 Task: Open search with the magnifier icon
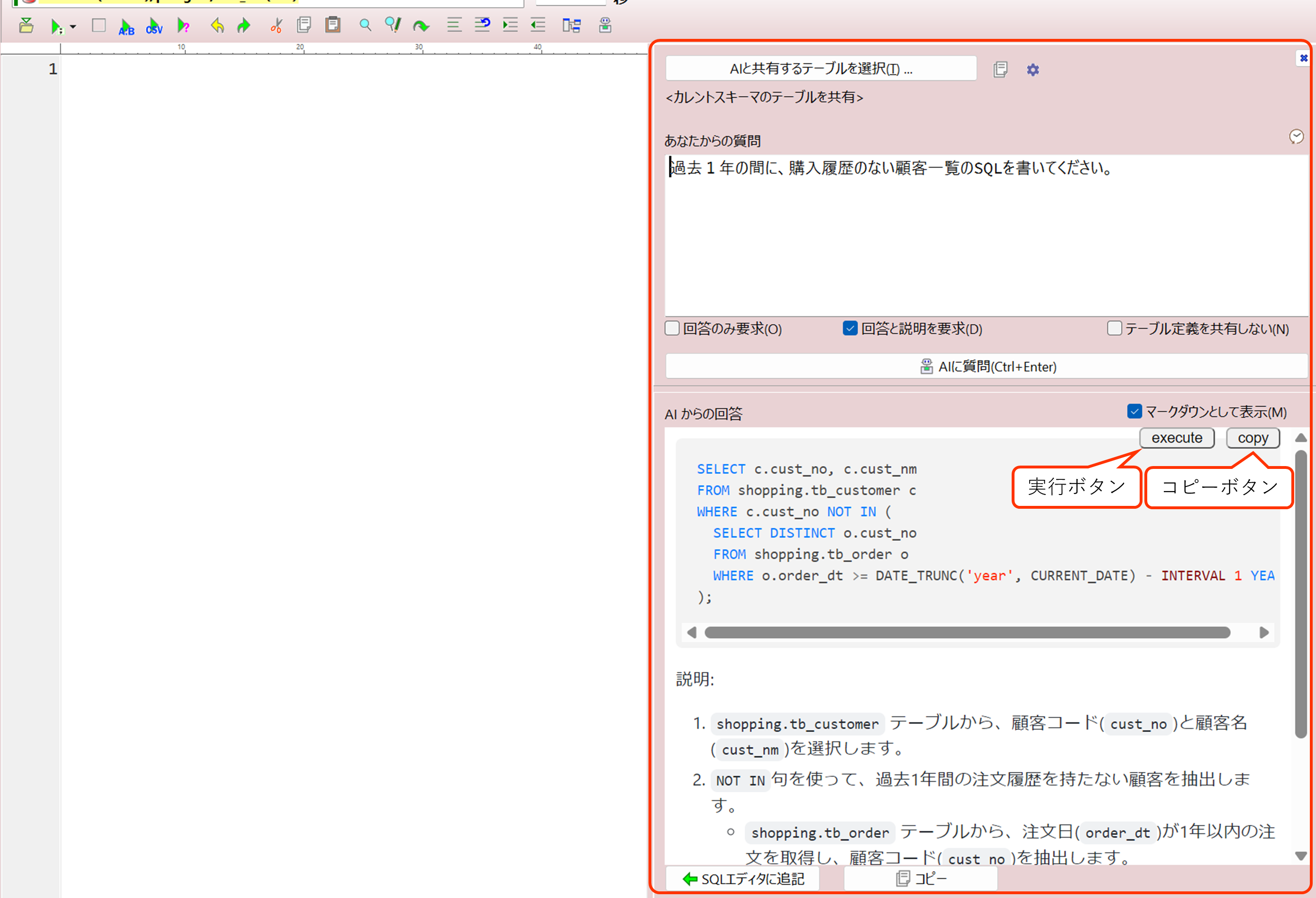(x=365, y=26)
